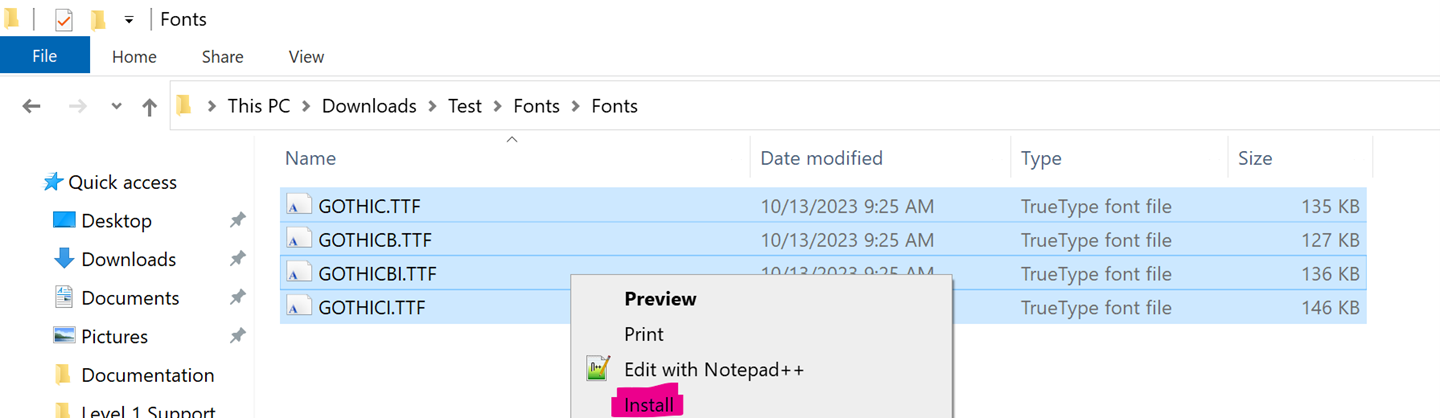Viewport: 1440px width, 418px height.
Task: Switch to the Home ribbon tab
Action: 134,57
